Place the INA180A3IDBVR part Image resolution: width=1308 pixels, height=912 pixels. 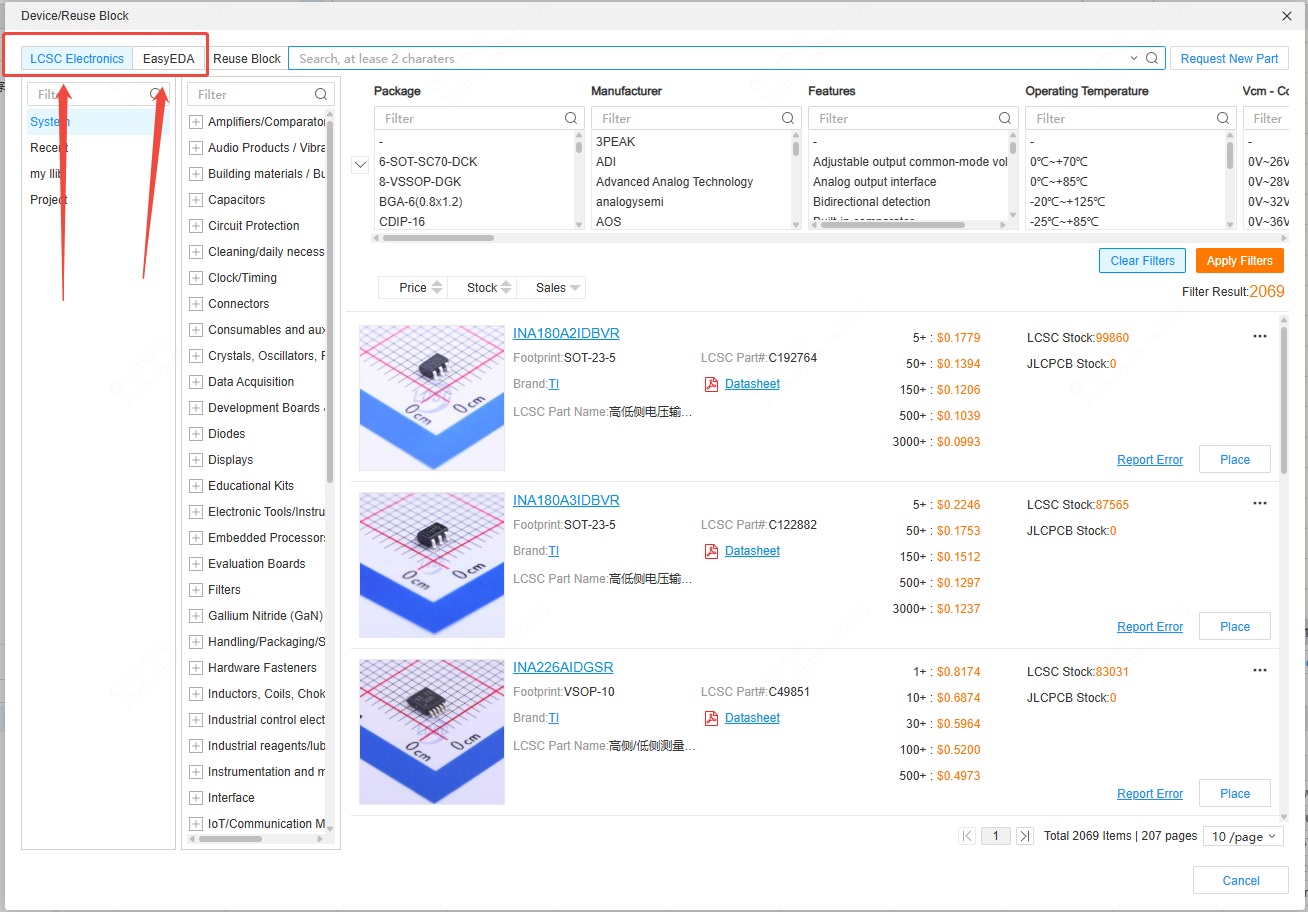(1235, 627)
